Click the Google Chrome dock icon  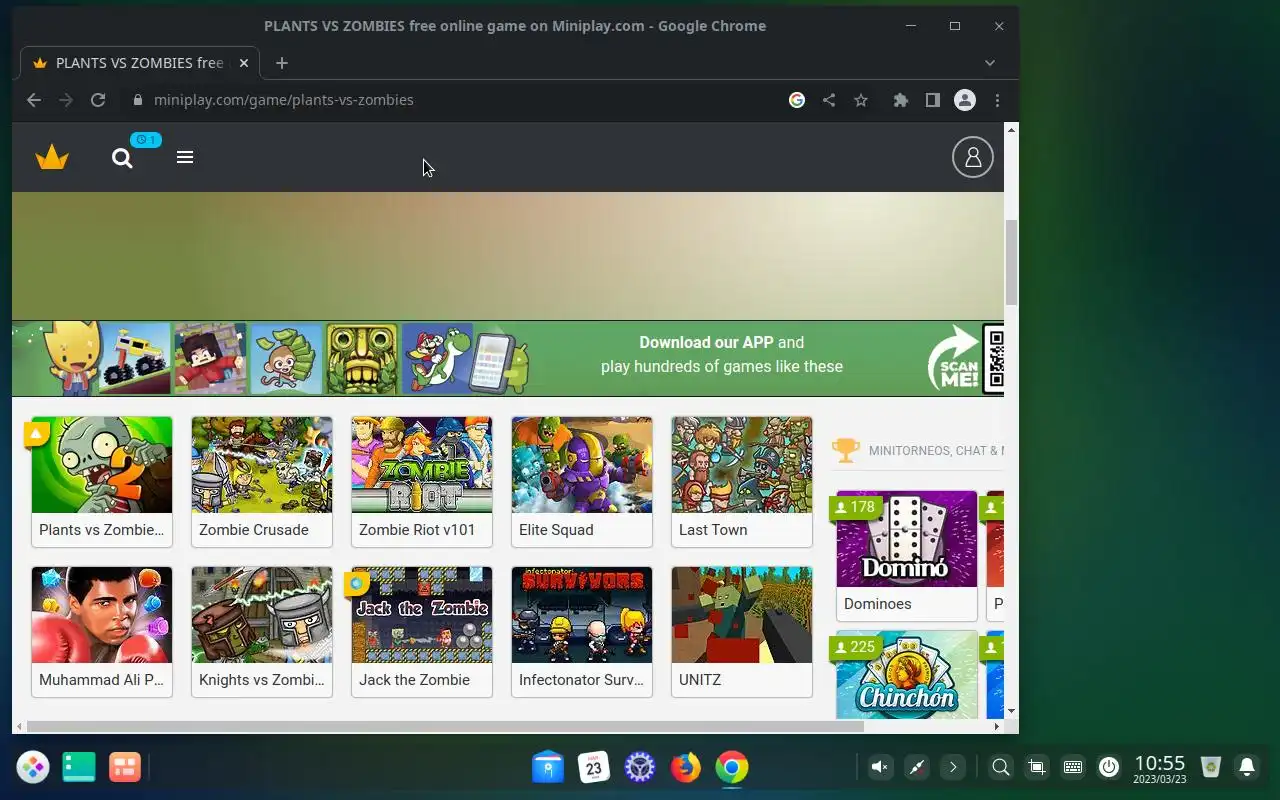(732, 767)
